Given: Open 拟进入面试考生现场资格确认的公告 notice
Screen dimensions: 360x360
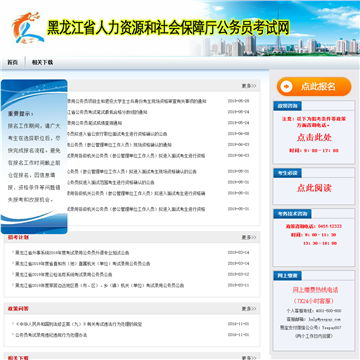Looking at the screenshot, I should (x=132, y=172).
